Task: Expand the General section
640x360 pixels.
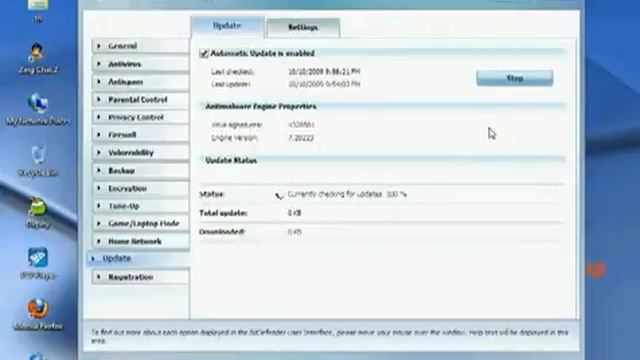Action: pyautogui.click(x=141, y=46)
